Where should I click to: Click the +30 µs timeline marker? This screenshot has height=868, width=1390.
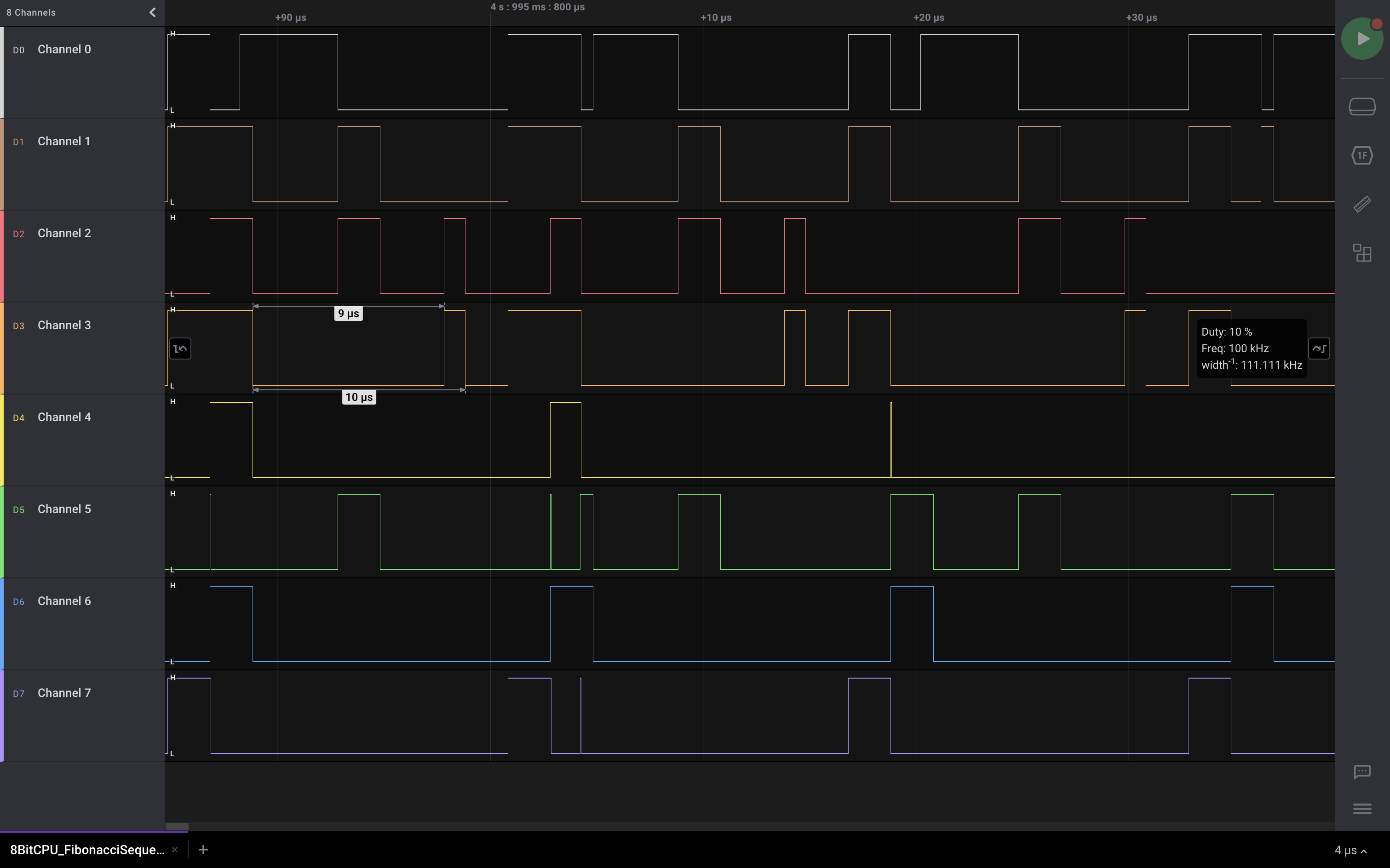tap(1141, 18)
